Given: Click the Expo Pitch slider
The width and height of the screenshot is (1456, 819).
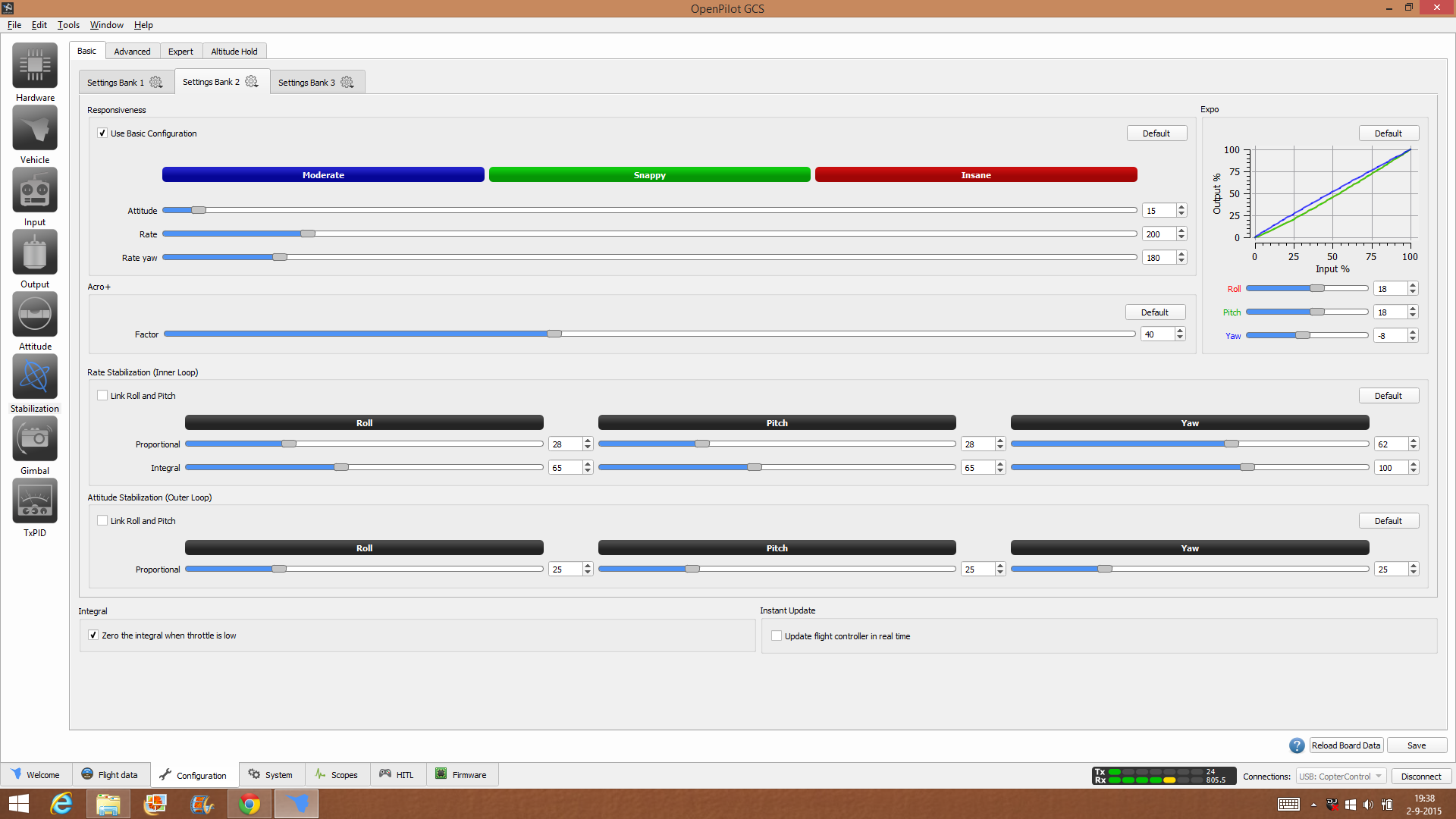Looking at the screenshot, I should click(x=1307, y=312).
